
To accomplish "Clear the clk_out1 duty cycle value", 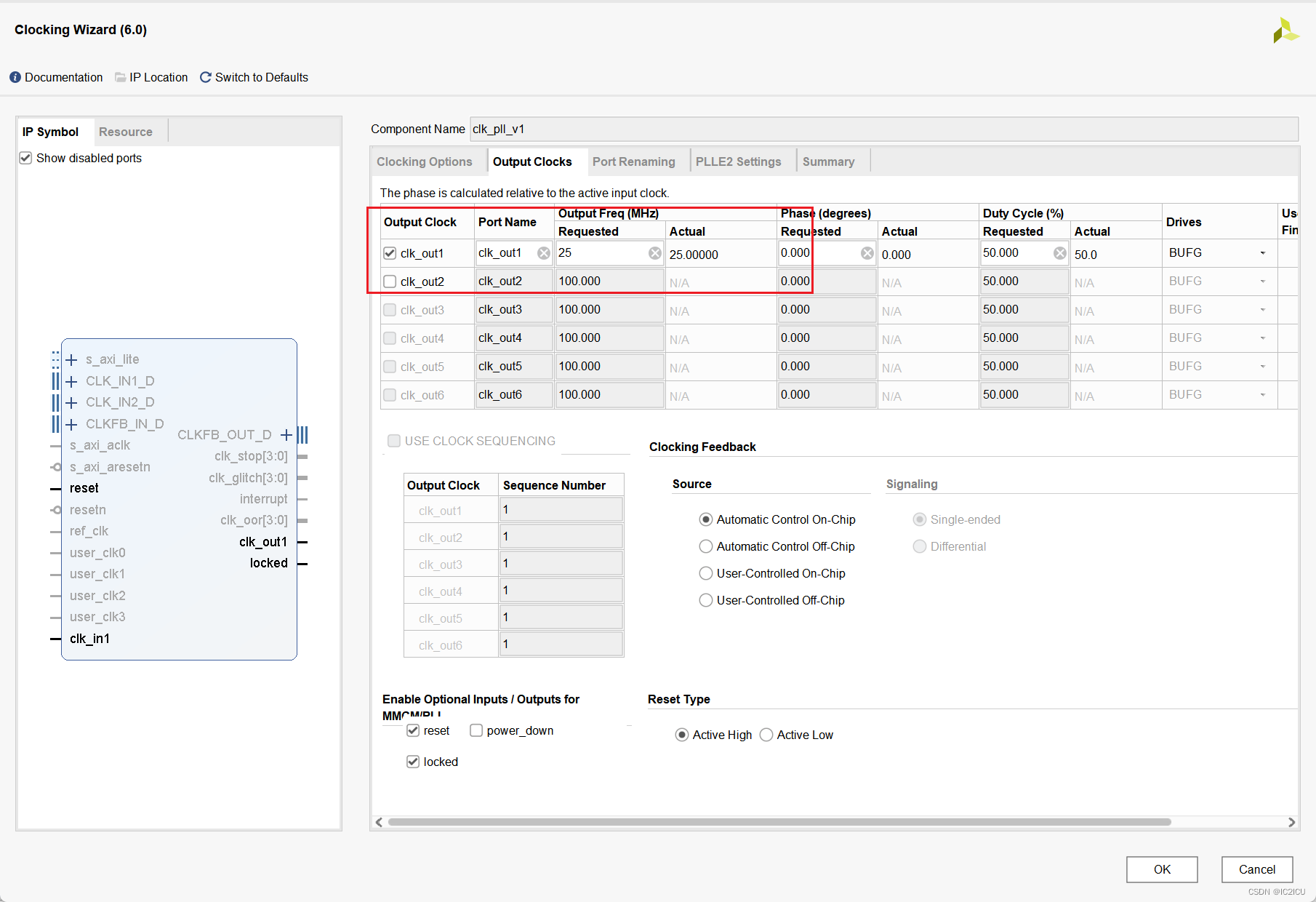I will (x=1060, y=253).
